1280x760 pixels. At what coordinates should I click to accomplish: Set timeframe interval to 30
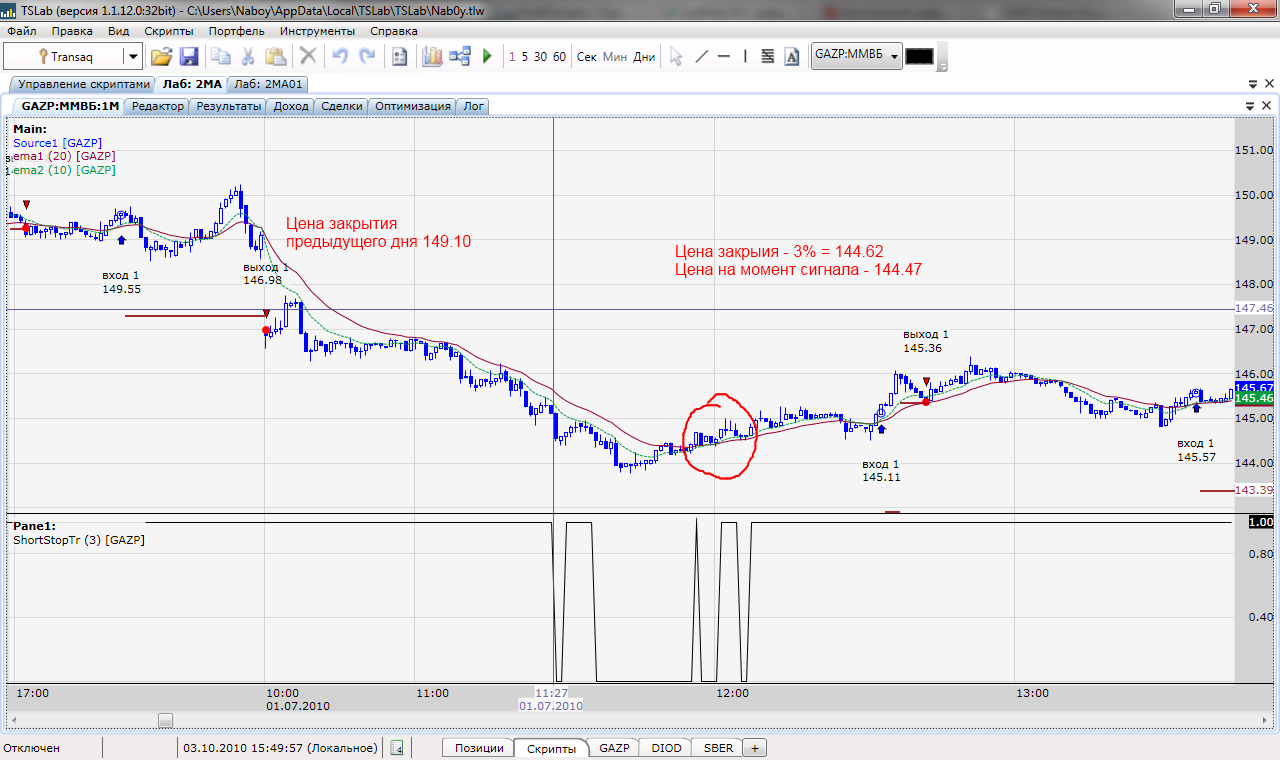541,56
